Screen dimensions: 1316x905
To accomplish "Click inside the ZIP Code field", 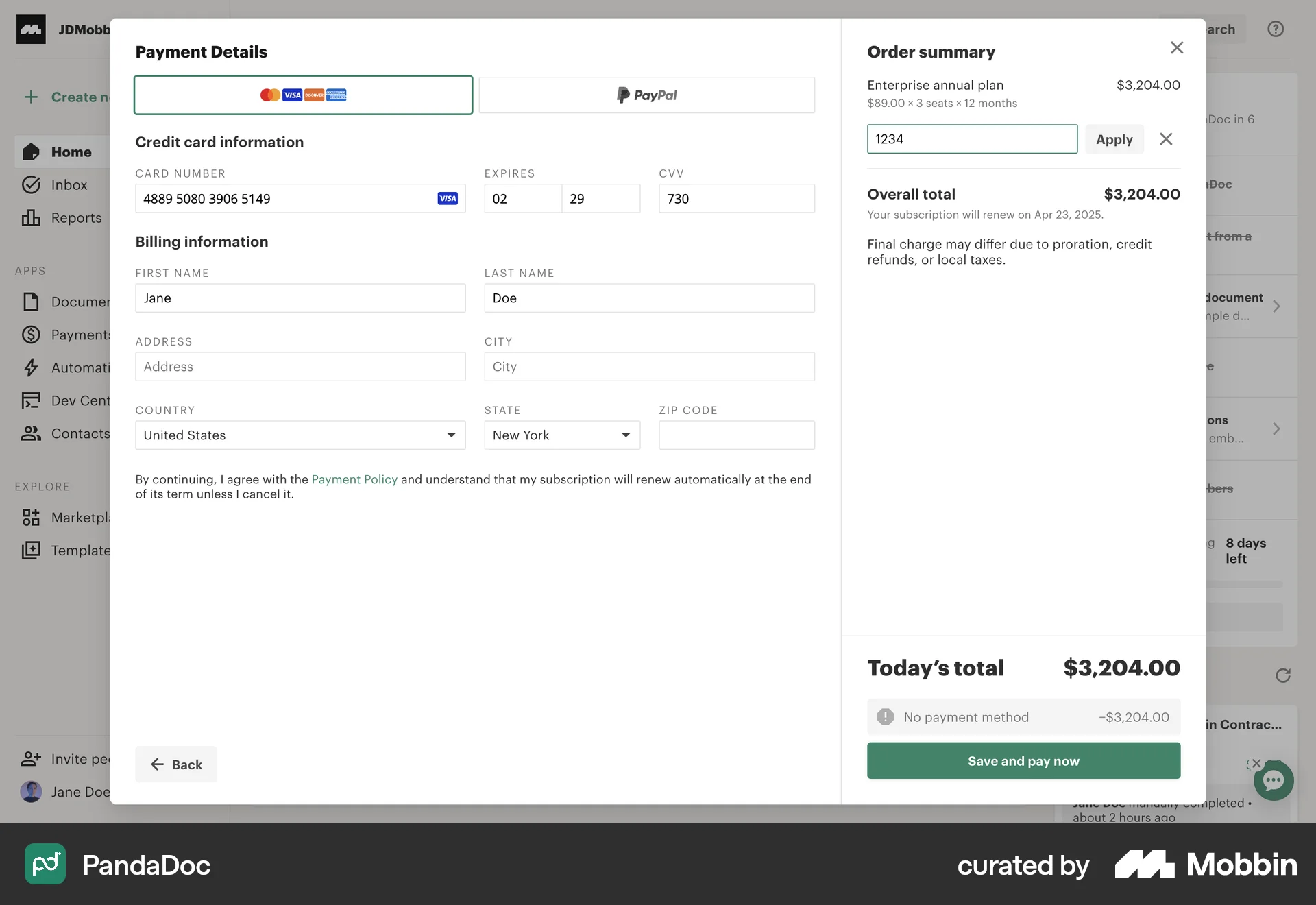I will click(736, 435).
